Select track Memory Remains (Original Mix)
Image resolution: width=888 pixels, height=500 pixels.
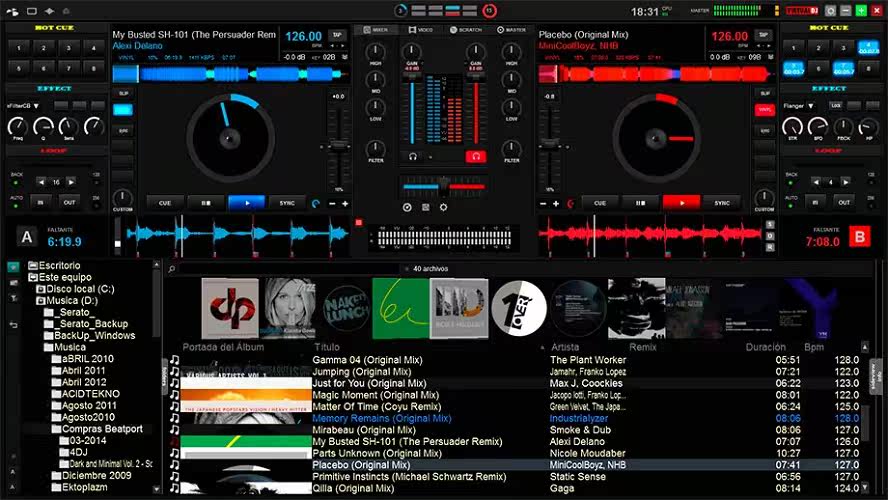382,418
